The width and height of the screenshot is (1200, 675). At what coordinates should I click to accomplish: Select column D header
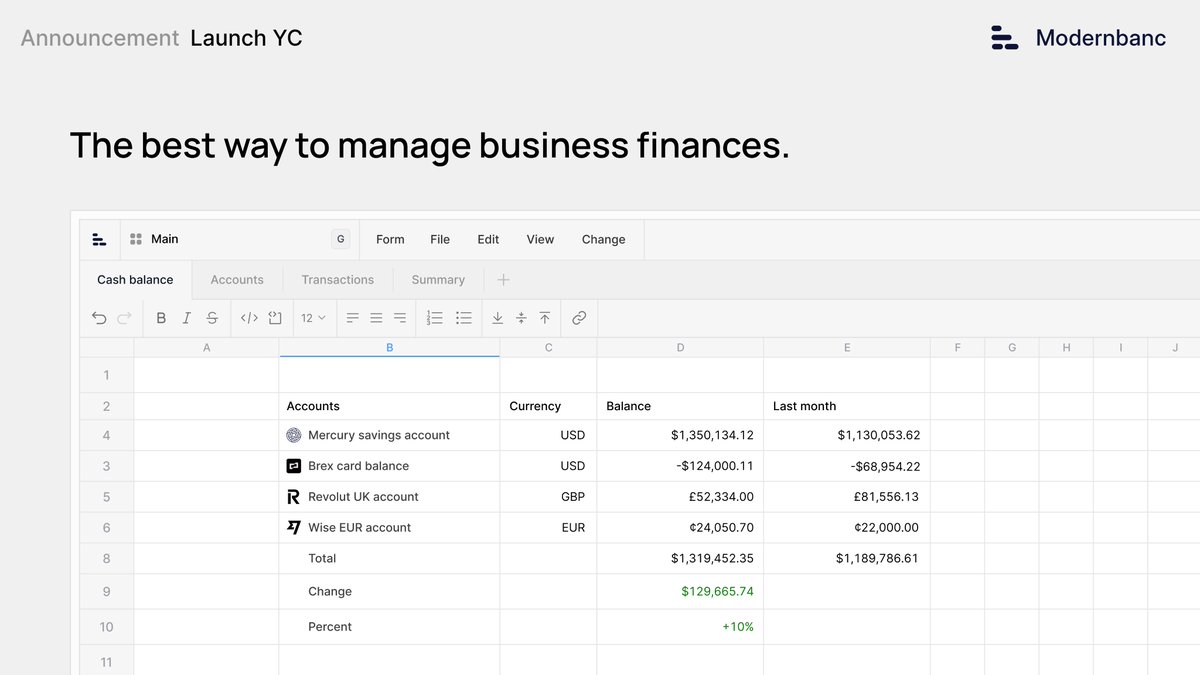click(x=680, y=348)
